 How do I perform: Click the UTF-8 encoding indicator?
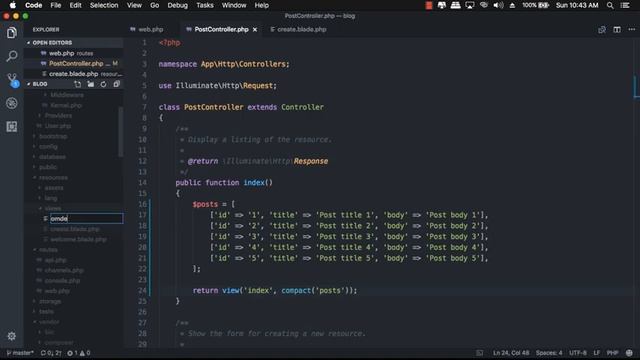point(578,353)
